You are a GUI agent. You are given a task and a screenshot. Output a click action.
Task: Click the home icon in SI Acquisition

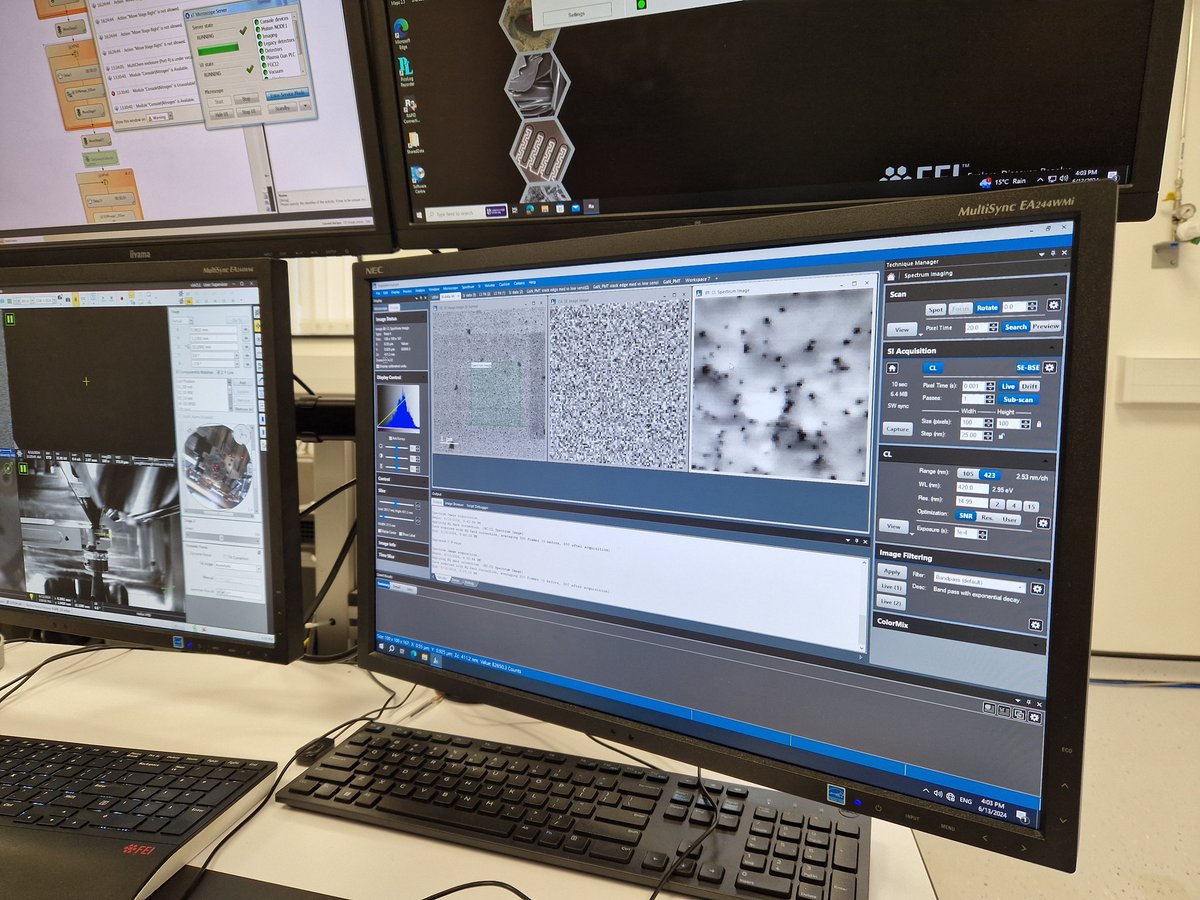(892, 368)
